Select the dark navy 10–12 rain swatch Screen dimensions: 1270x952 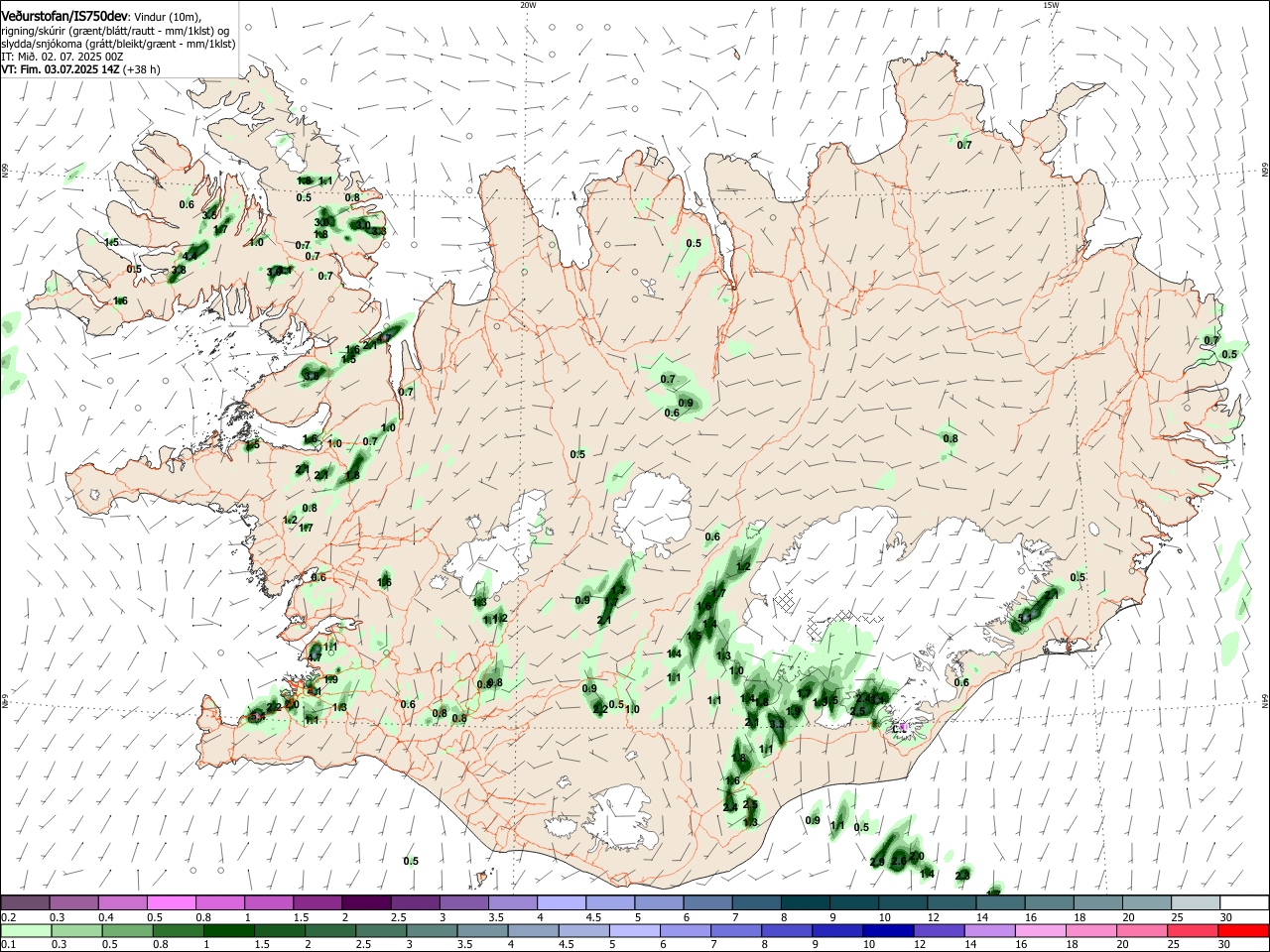point(886,930)
